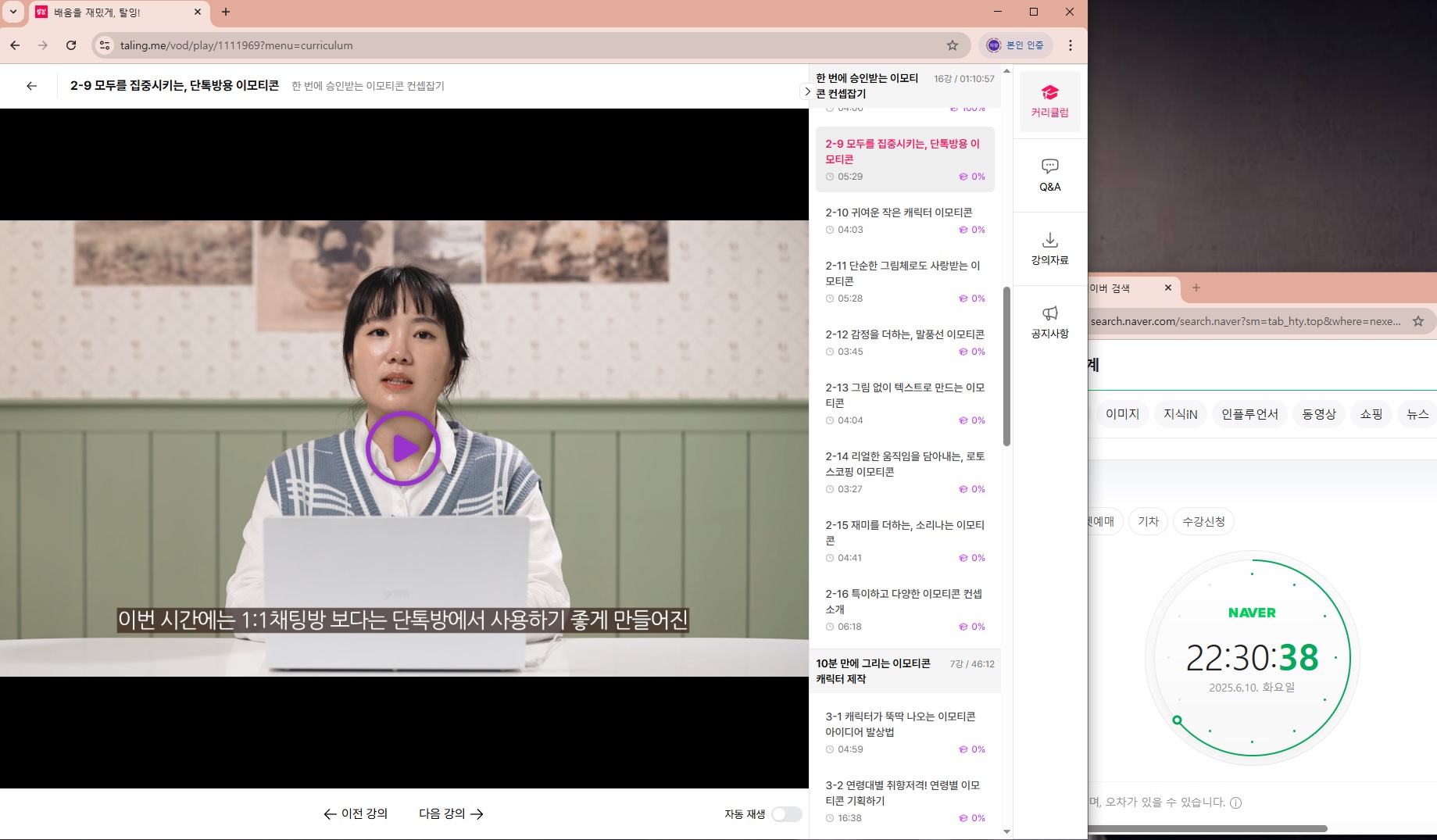Select lecture 2-9 단톡방용 이모티콘

905,159
